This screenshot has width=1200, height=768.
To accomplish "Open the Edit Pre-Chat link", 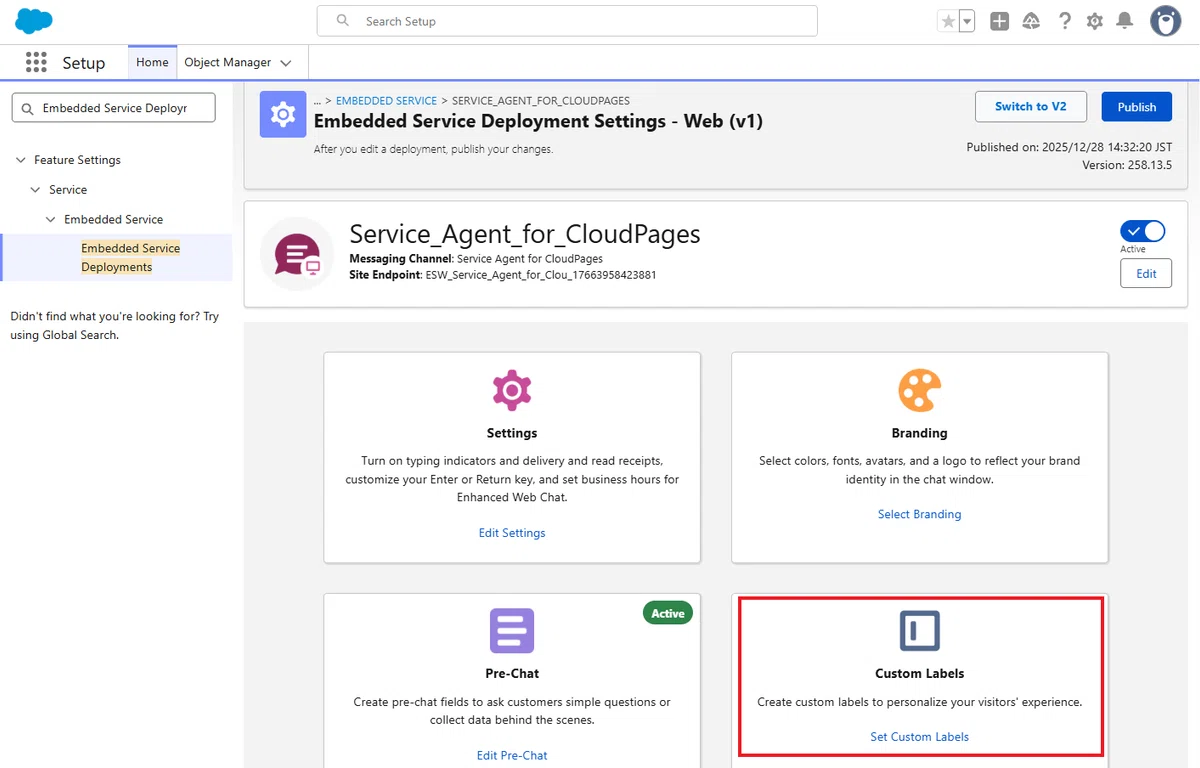I will pos(512,755).
